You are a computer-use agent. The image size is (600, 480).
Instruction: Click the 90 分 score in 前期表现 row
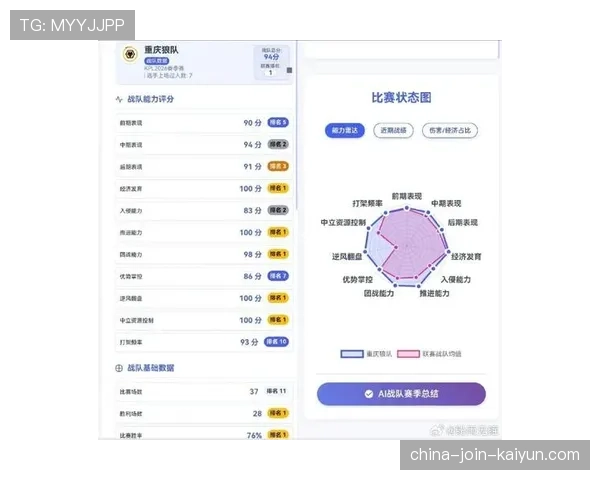click(x=253, y=123)
